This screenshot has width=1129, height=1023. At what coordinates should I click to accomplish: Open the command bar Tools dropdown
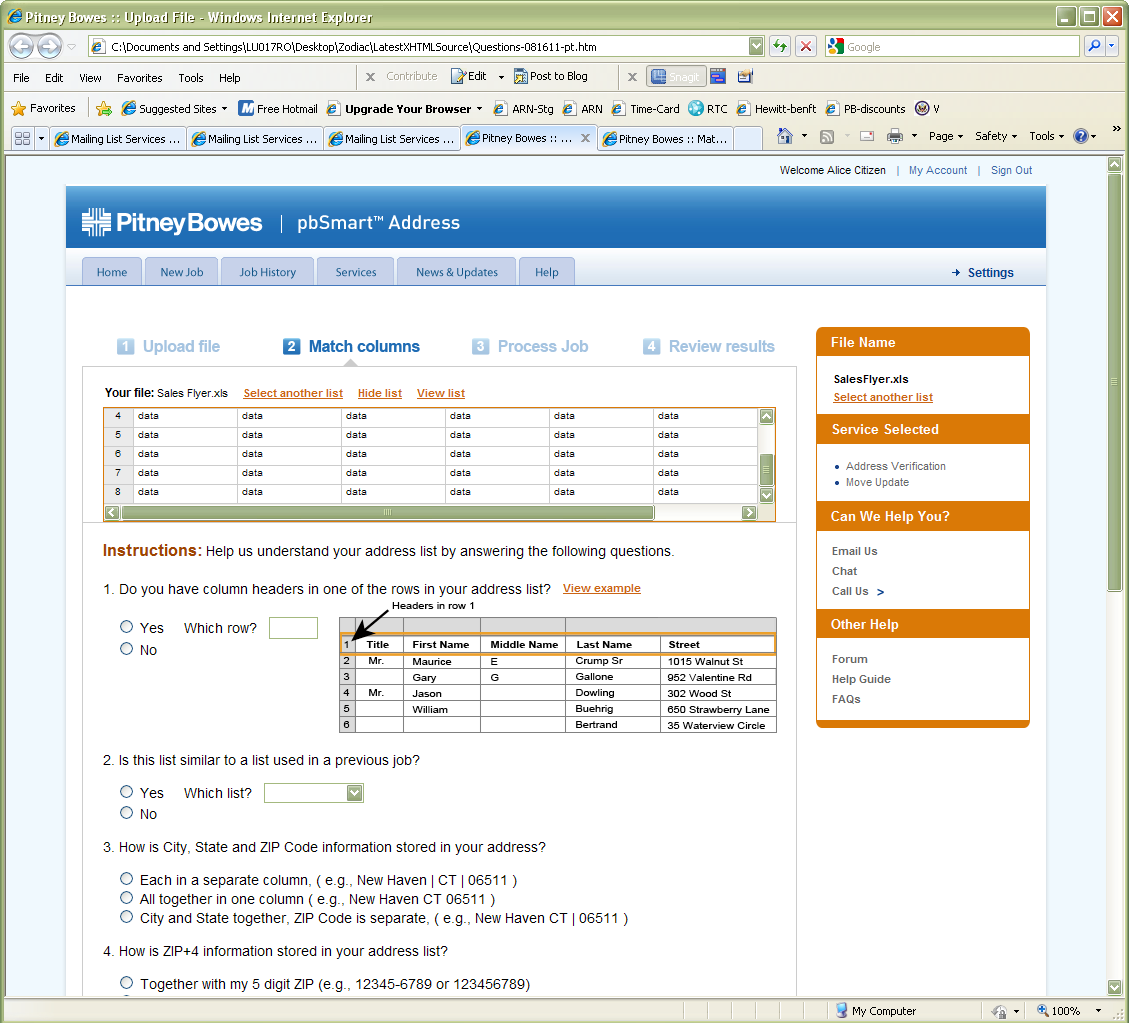(1046, 136)
